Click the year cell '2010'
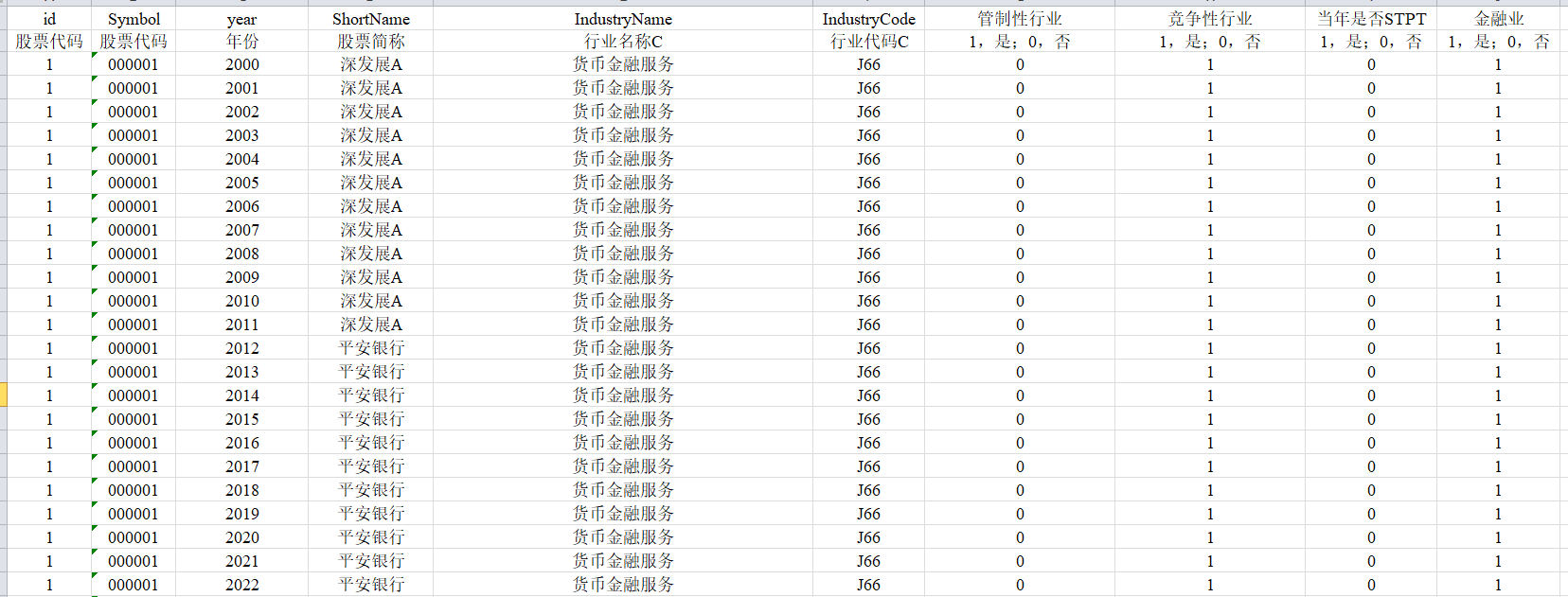The height and width of the screenshot is (597, 1568). tap(241, 301)
